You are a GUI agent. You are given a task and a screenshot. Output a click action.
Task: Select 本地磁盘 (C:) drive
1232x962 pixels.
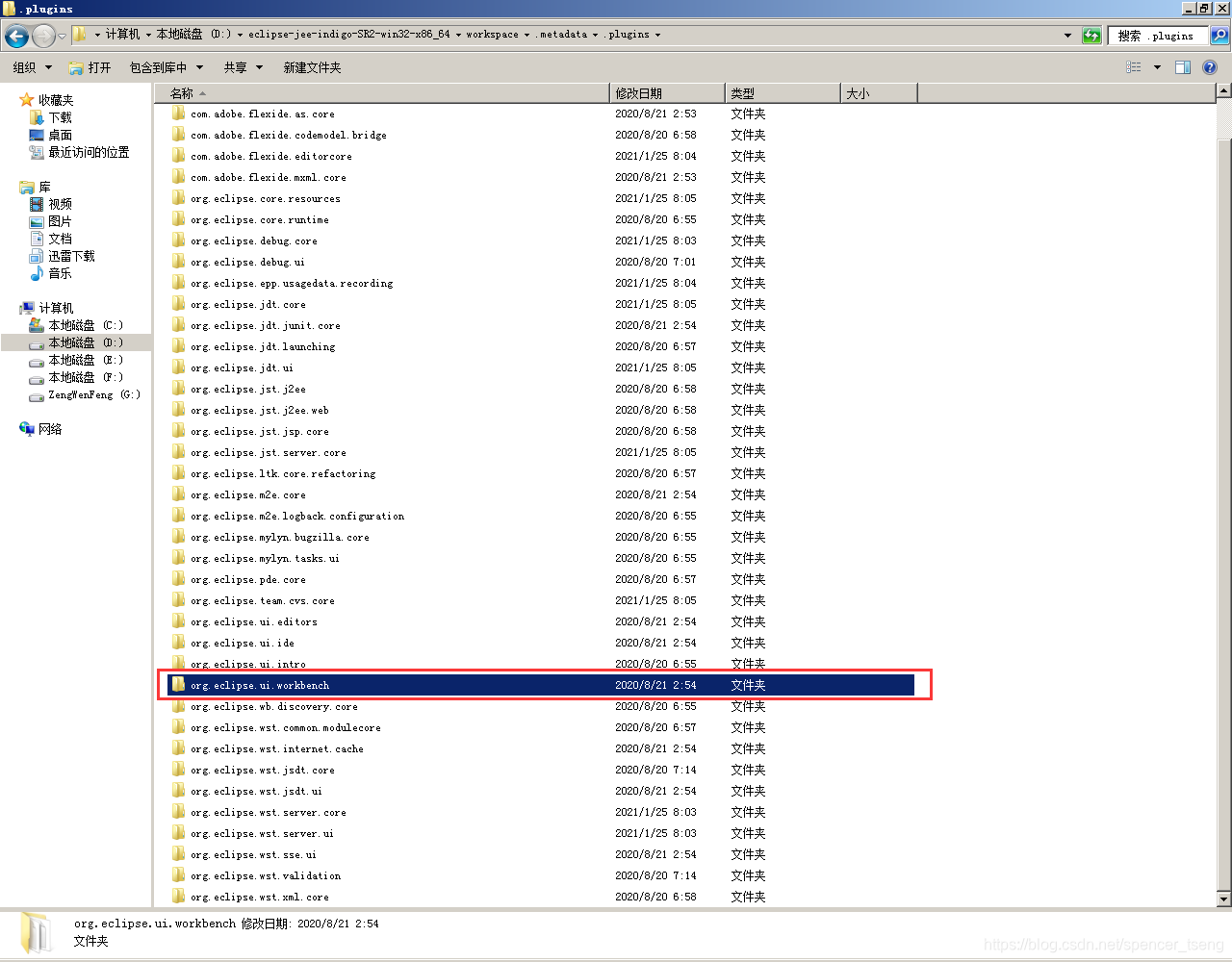(x=74, y=324)
